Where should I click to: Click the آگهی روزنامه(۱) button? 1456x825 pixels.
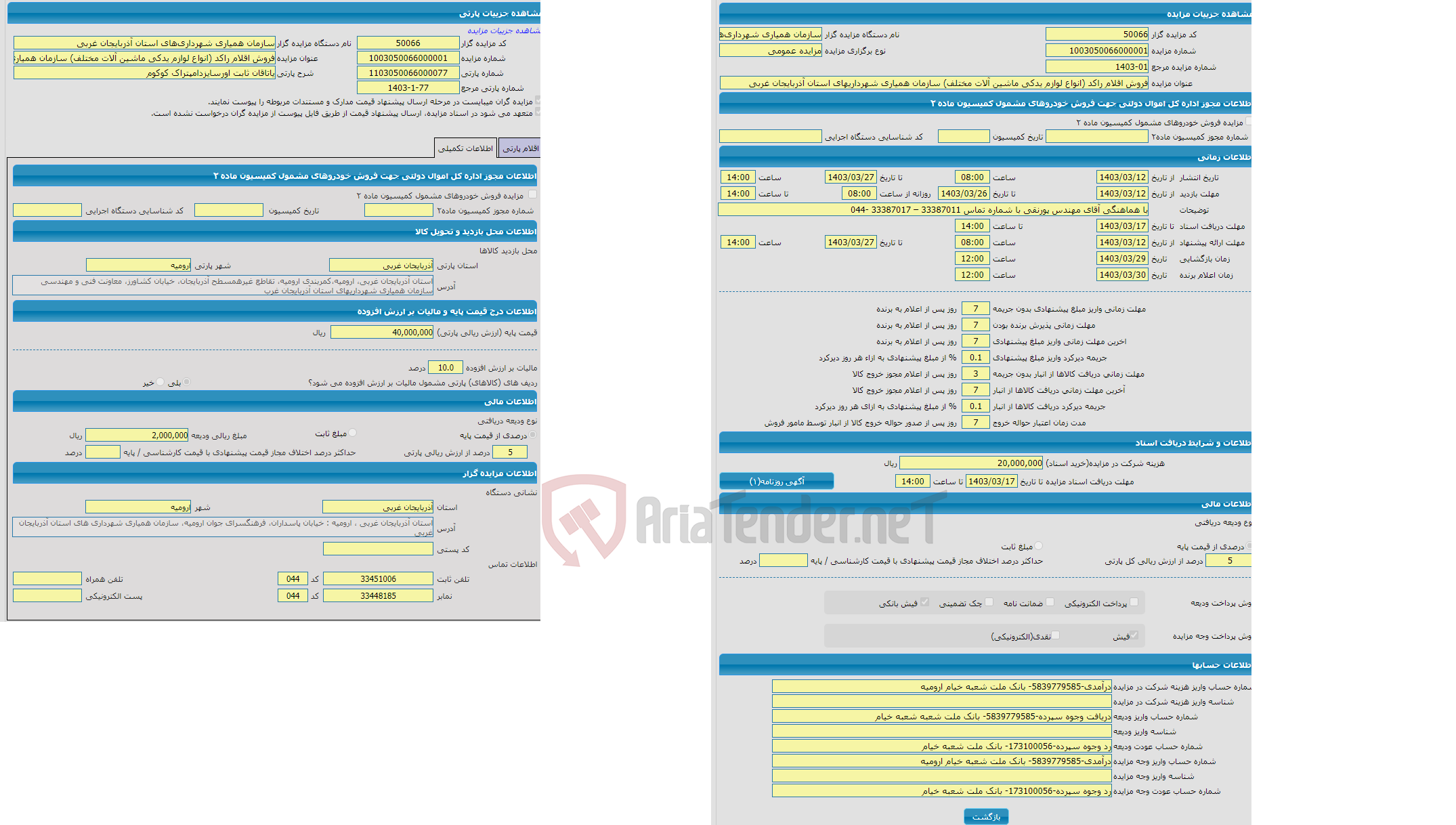[778, 484]
